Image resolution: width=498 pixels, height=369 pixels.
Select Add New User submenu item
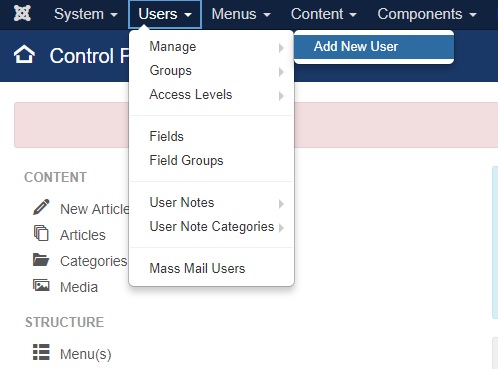374,47
